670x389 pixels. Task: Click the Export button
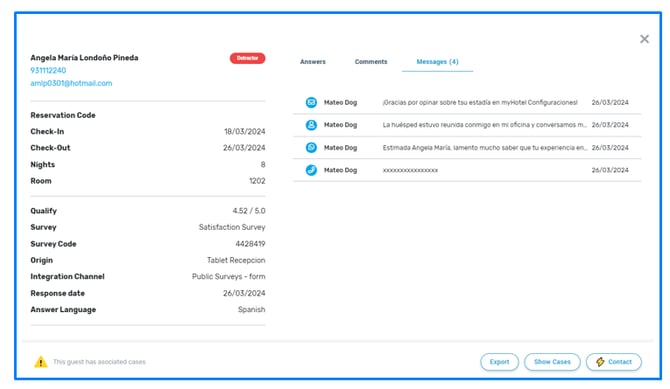500,362
